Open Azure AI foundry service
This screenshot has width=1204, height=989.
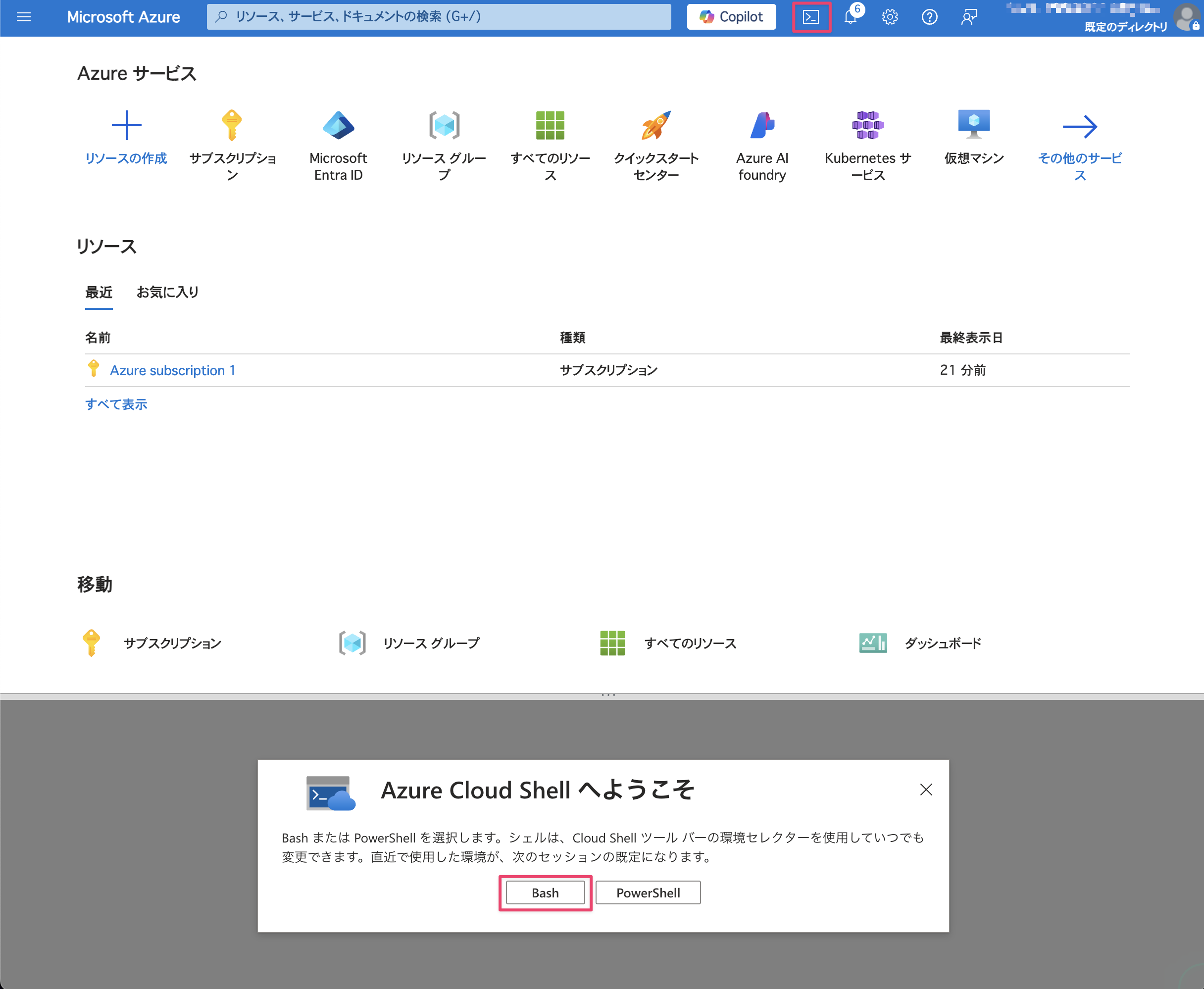(x=762, y=125)
